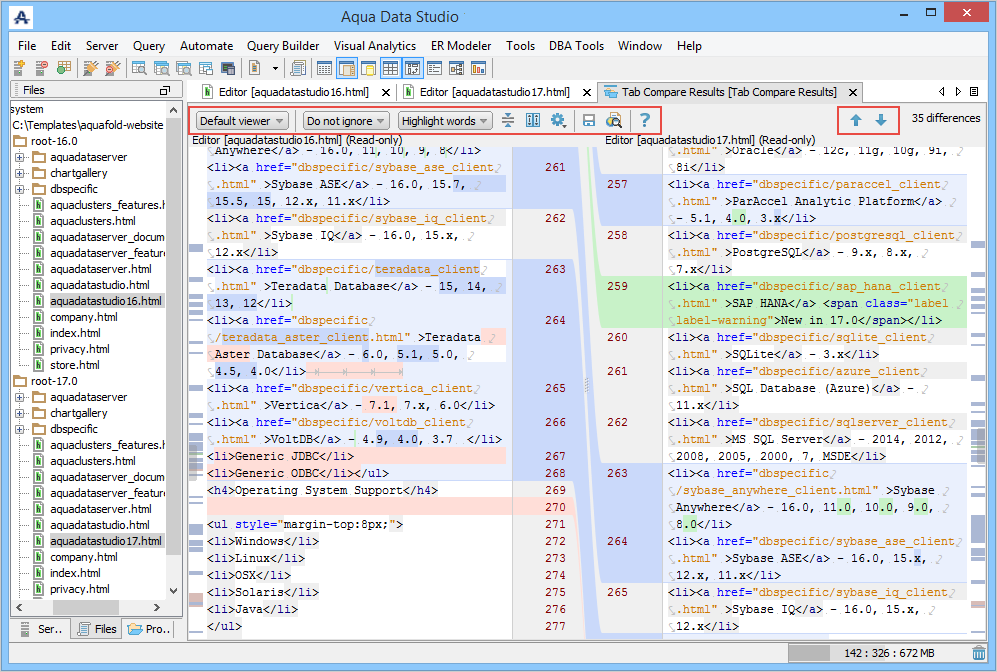The image size is (997, 672).
Task: Click the garbage collection trash icon
Action: [x=978, y=654]
